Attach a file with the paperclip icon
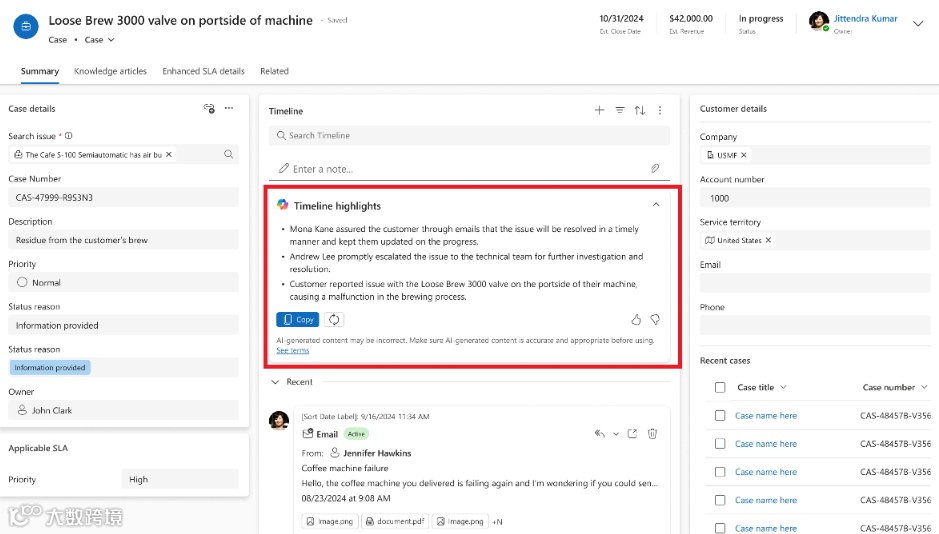This screenshot has width=939, height=534. pos(655,169)
